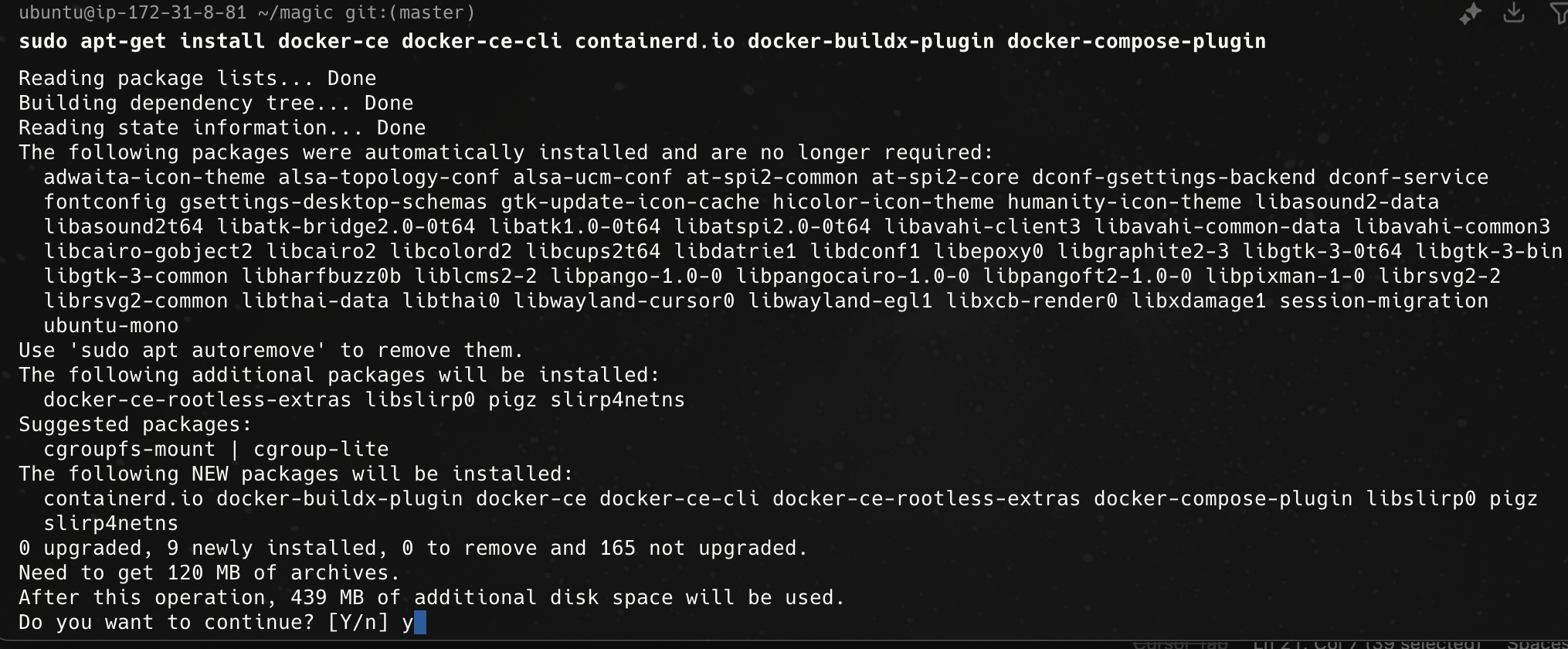Click the blinking cursor after the typed y
The height and width of the screenshot is (649, 1568).
tap(420, 623)
